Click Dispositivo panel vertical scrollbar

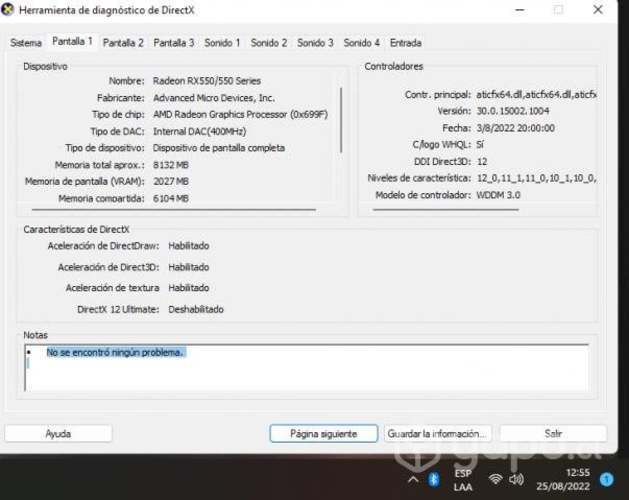point(341,120)
